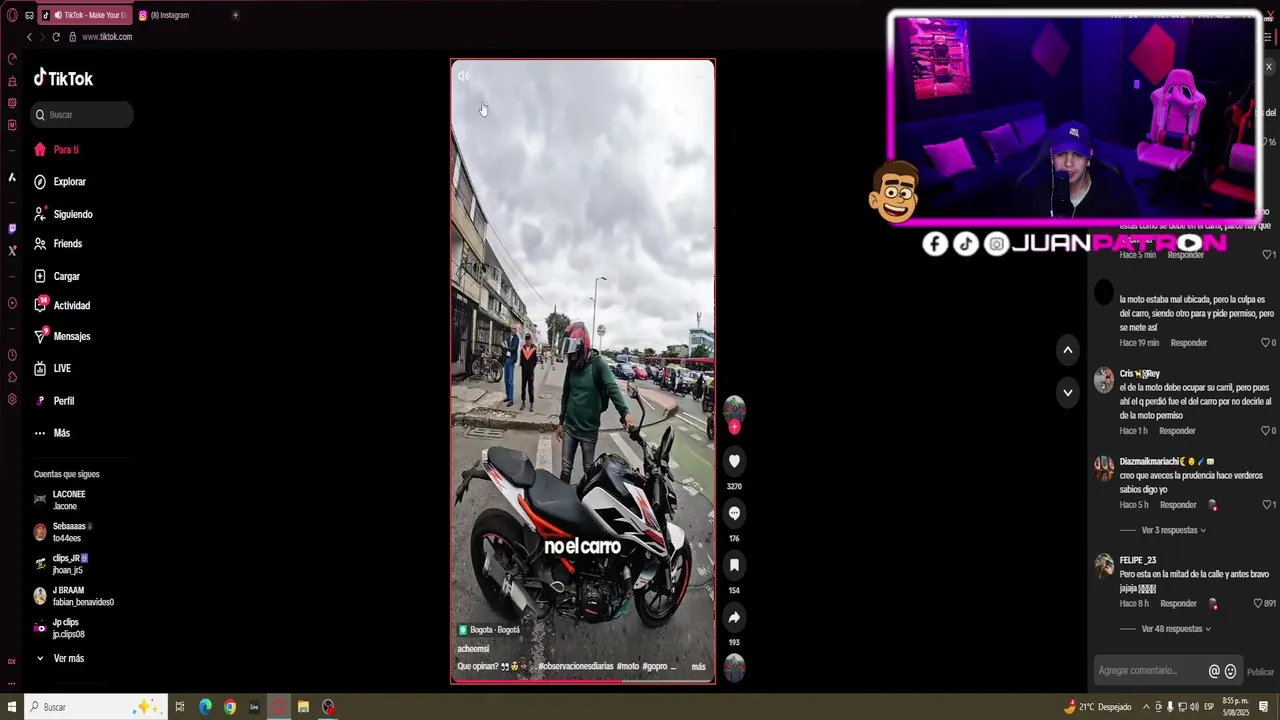
Task: Open Opera menu logo
Action: pyautogui.click(x=12, y=15)
